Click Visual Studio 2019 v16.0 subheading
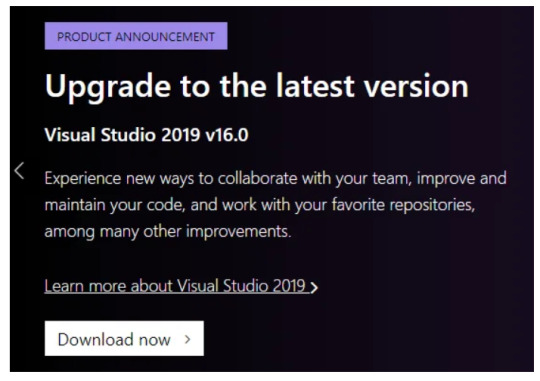Image resolution: width=540 pixels, height=381 pixels. tap(146, 134)
